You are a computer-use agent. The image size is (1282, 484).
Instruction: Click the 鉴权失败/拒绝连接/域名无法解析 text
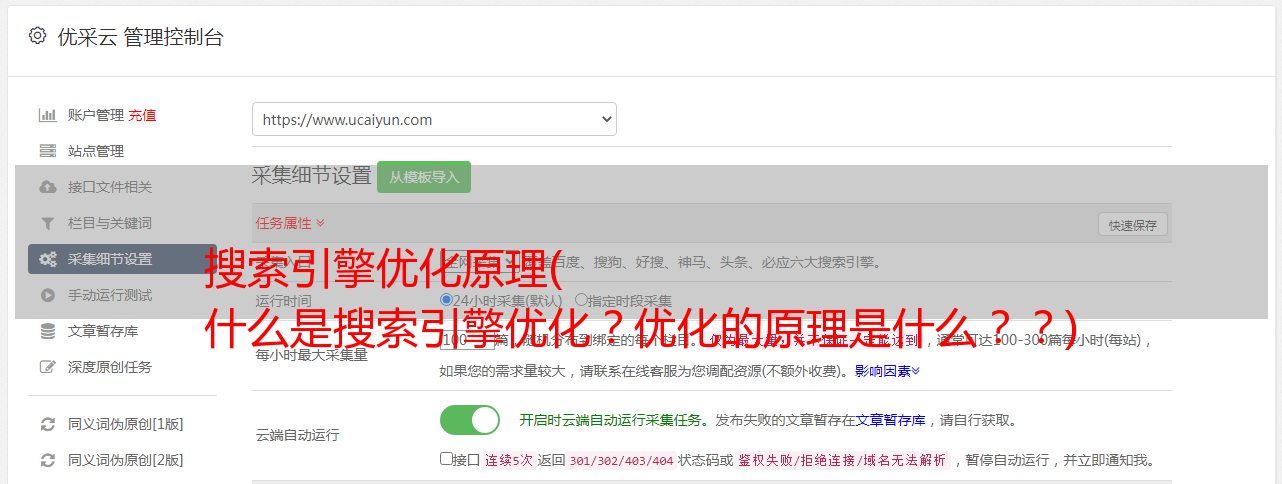click(x=842, y=461)
